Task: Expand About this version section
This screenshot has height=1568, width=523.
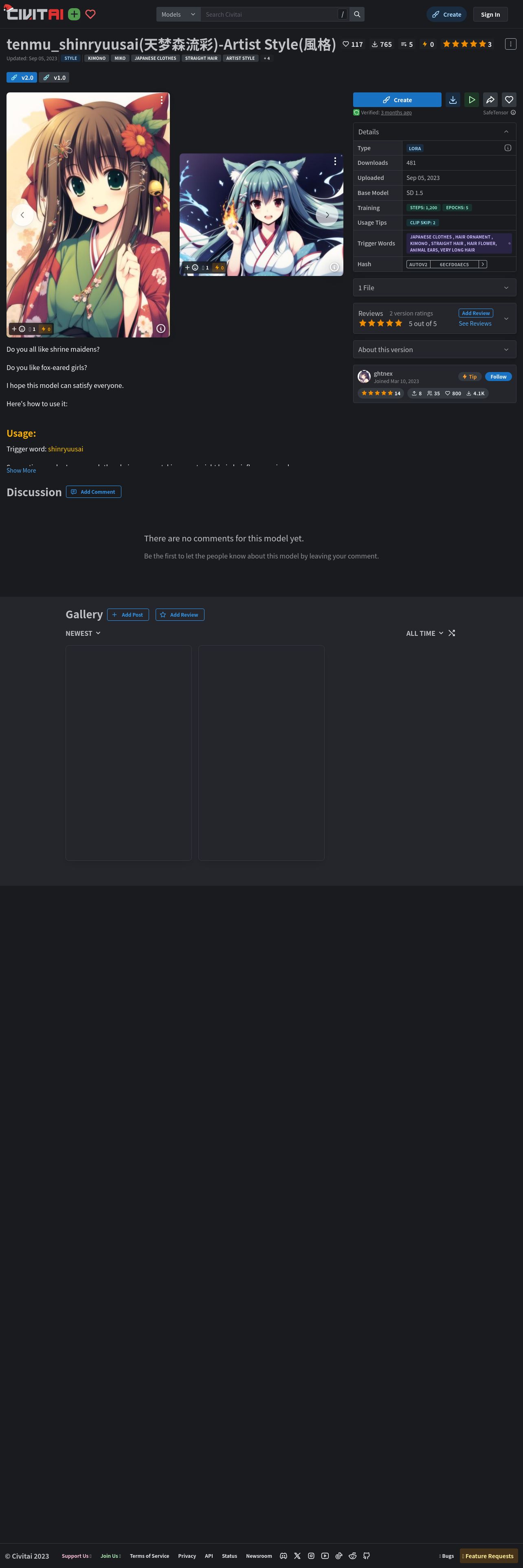Action: click(435, 349)
